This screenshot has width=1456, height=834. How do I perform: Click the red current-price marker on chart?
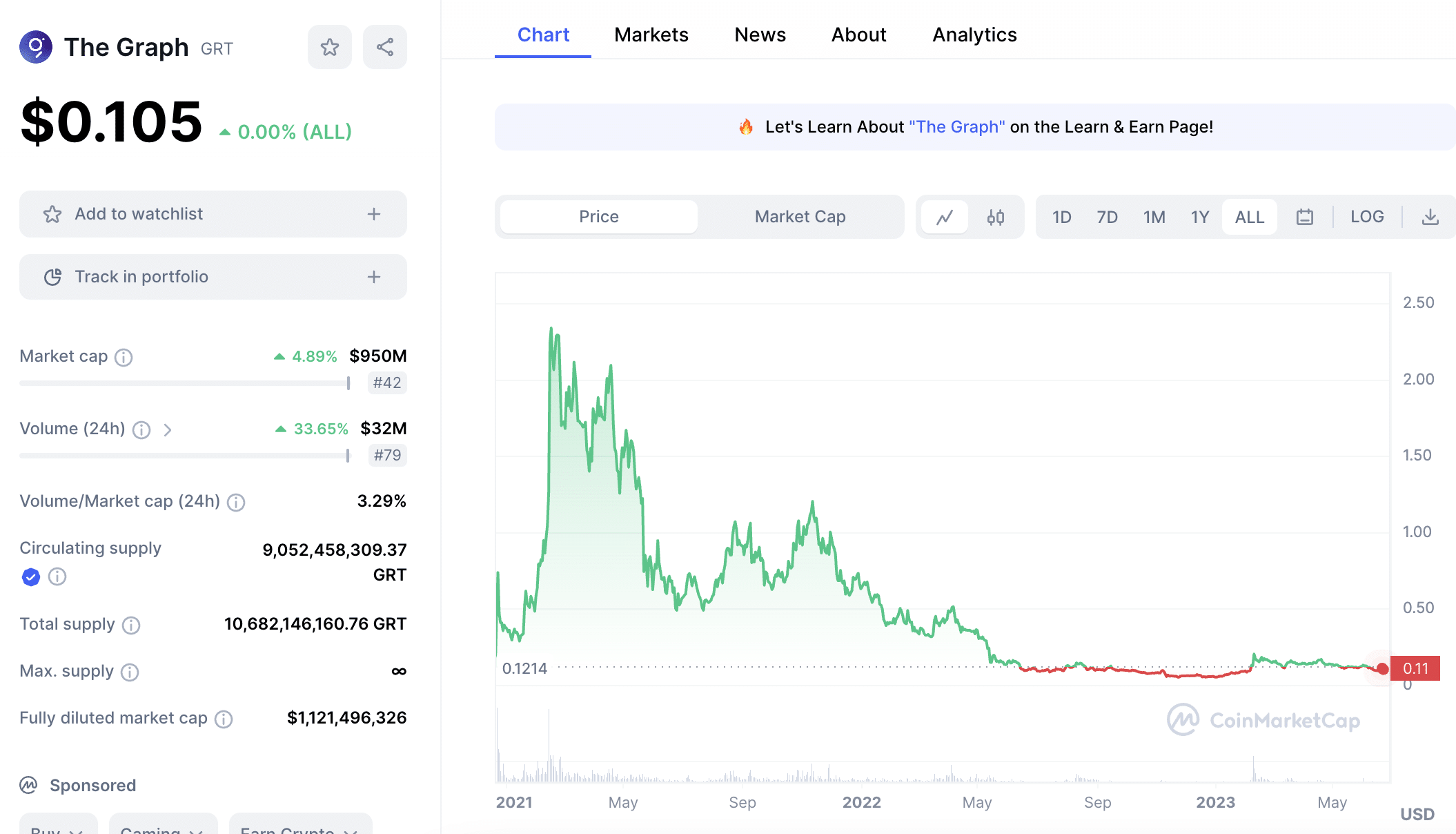click(x=1382, y=668)
